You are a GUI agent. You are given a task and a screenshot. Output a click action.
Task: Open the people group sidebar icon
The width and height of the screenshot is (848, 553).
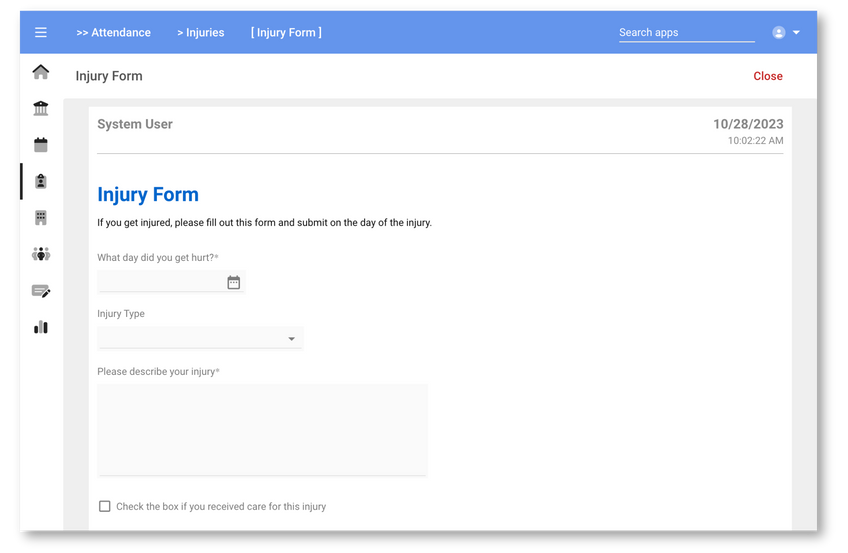[x=41, y=254]
